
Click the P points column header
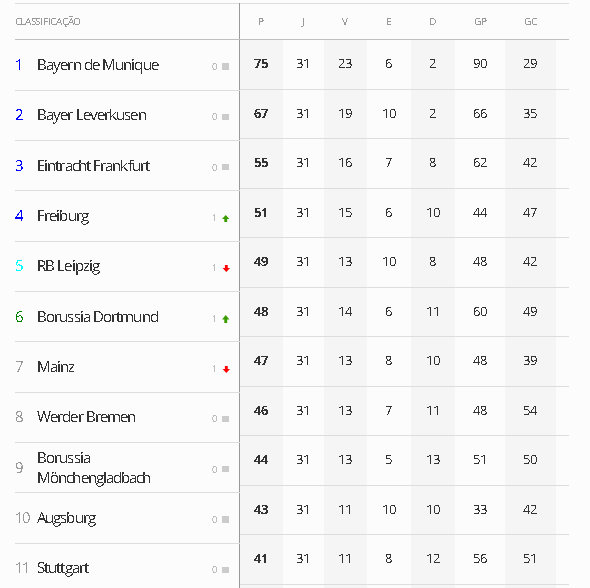[261, 22]
